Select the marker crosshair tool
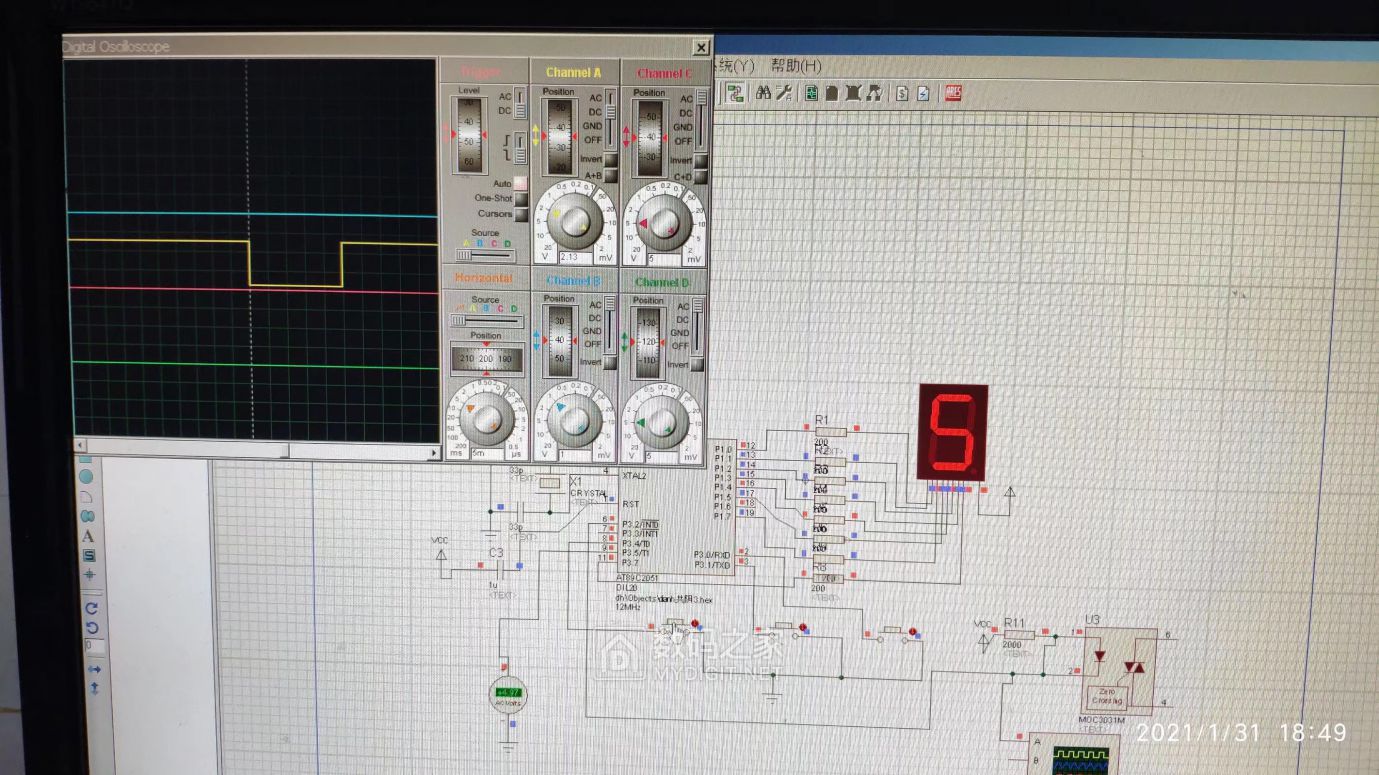Viewport: 1379px width, 775px height. [x=89, y=575]
